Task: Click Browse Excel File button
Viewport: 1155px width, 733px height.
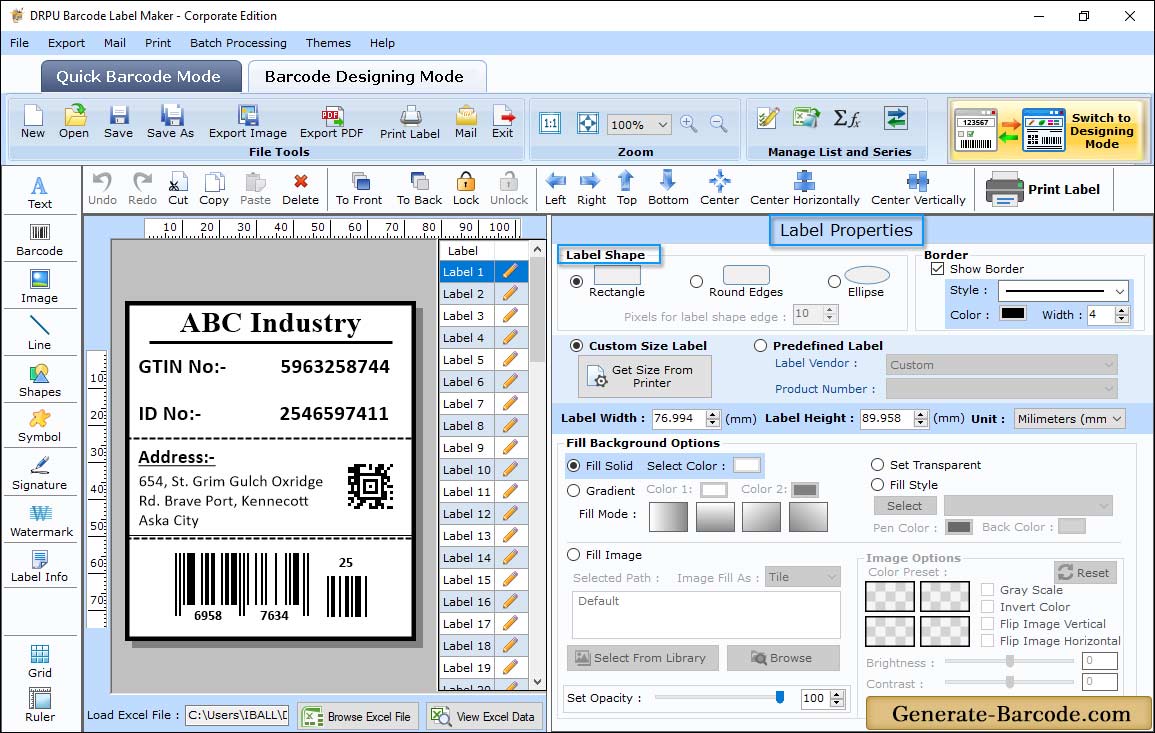Action: pyautogui.click(x=358, y=716)
